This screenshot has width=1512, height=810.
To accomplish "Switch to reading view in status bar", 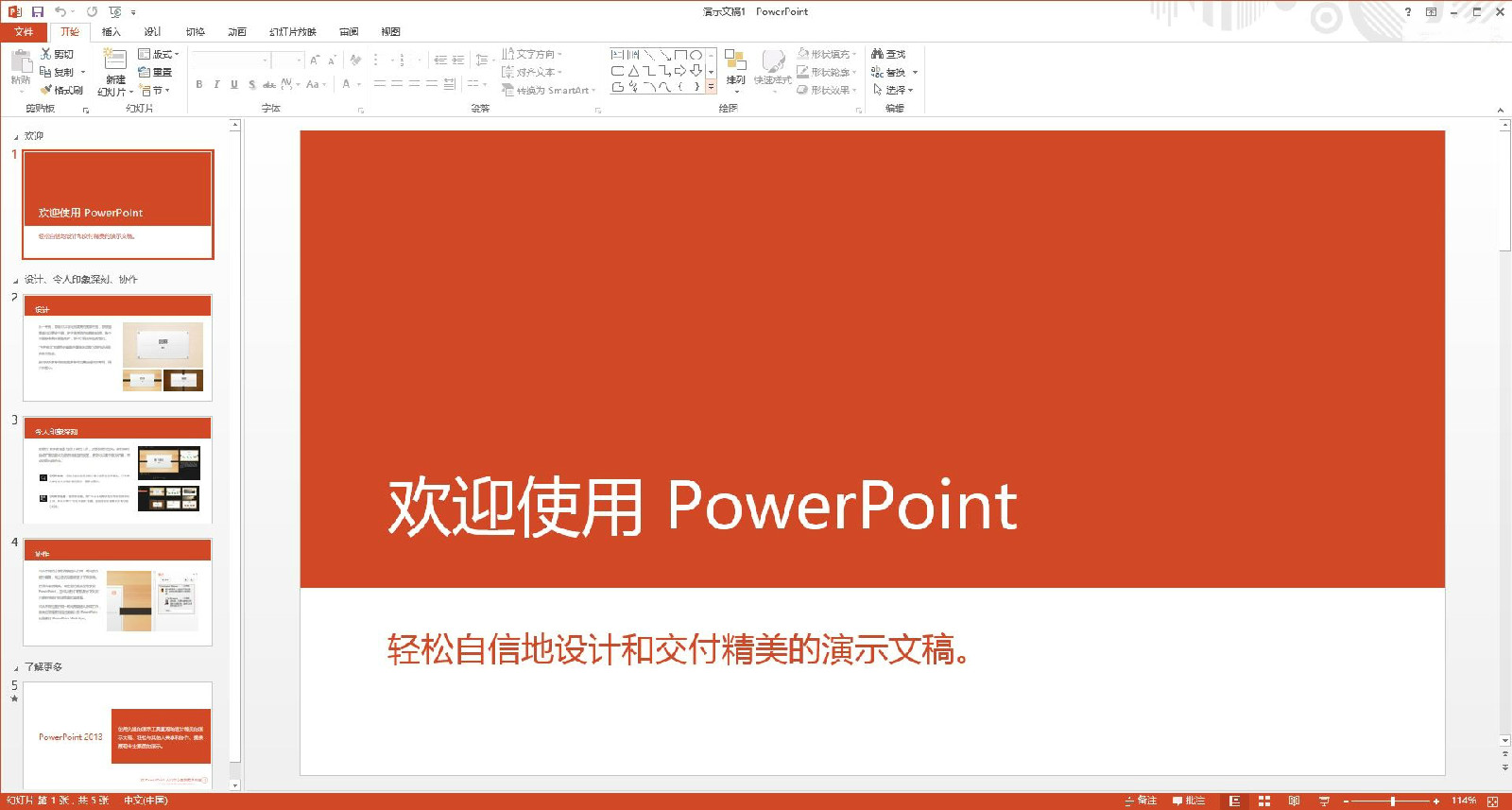I will pos(1294,801).
